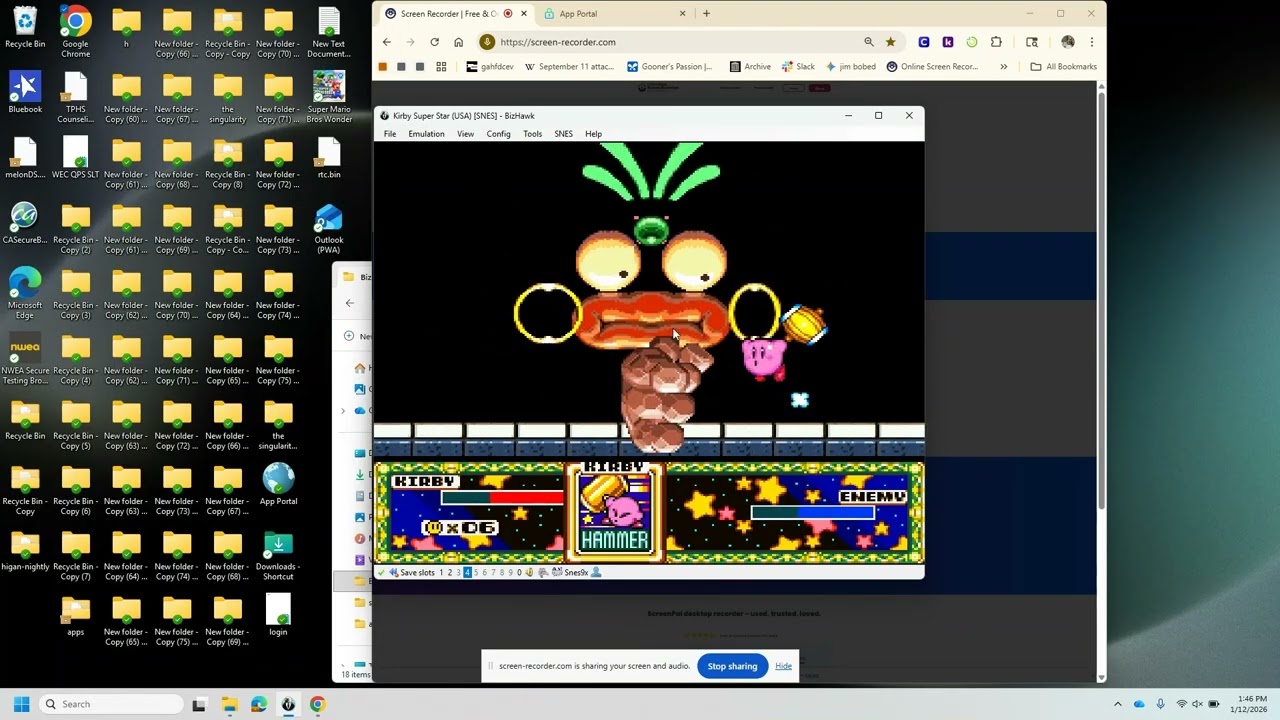
Task: Expand the hidden bookmarks overflow chevron
Action: click(x=1004, y=67)
